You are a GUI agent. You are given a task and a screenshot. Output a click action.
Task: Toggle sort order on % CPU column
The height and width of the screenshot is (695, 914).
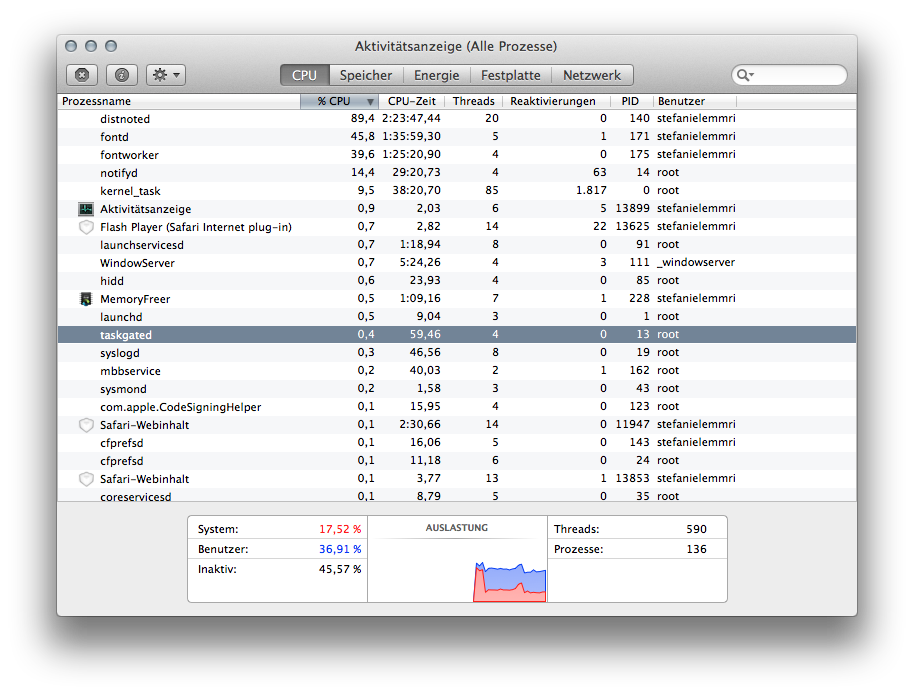pos(339,101)
